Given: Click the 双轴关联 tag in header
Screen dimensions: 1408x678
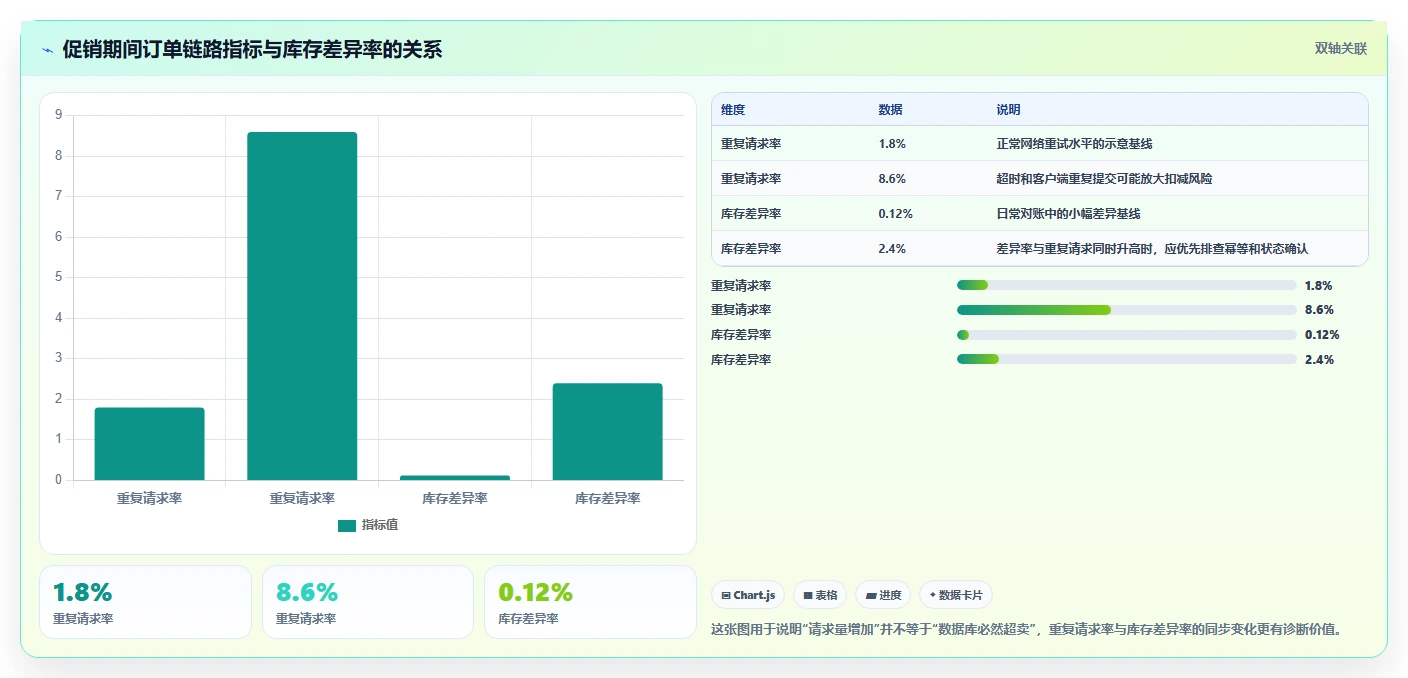Looking at the screenshot, I should click(x=1340, y=49).
